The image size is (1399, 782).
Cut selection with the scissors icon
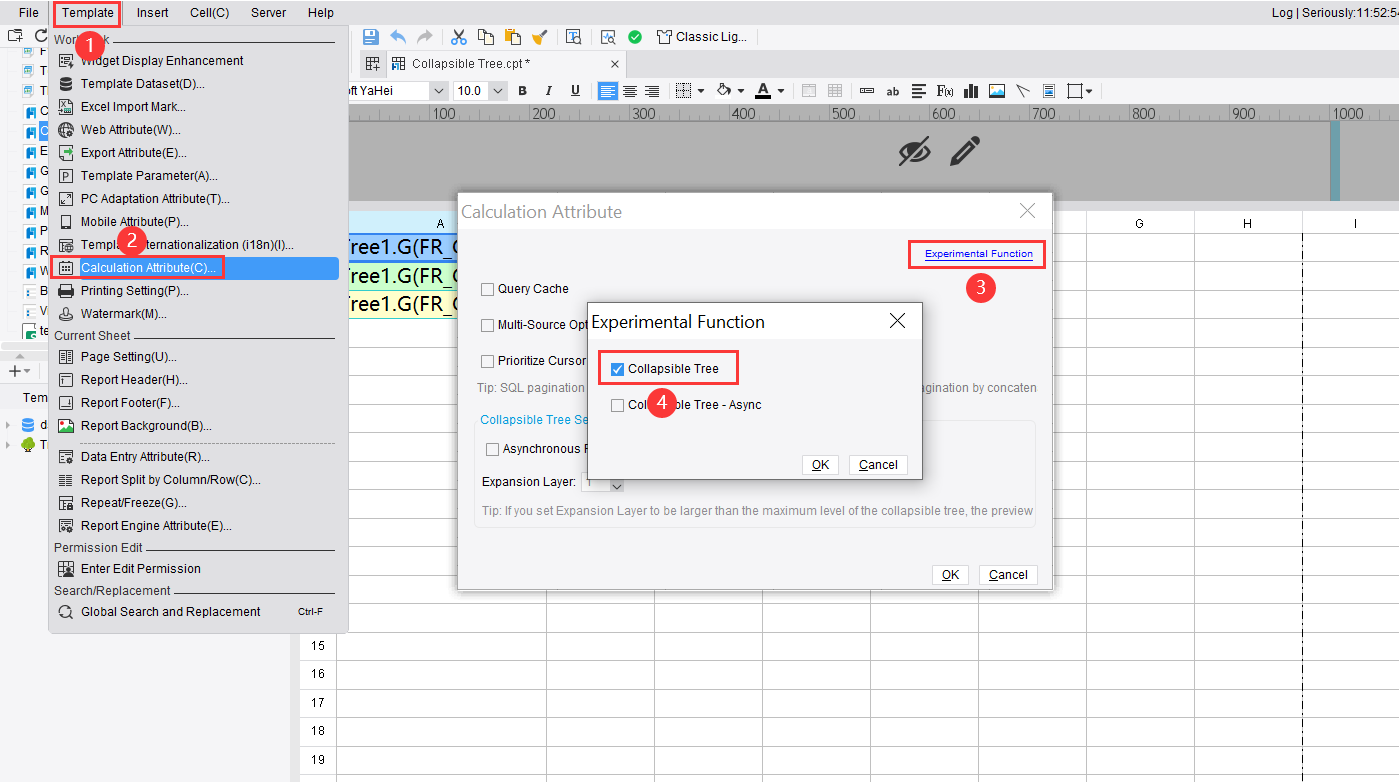458,36
